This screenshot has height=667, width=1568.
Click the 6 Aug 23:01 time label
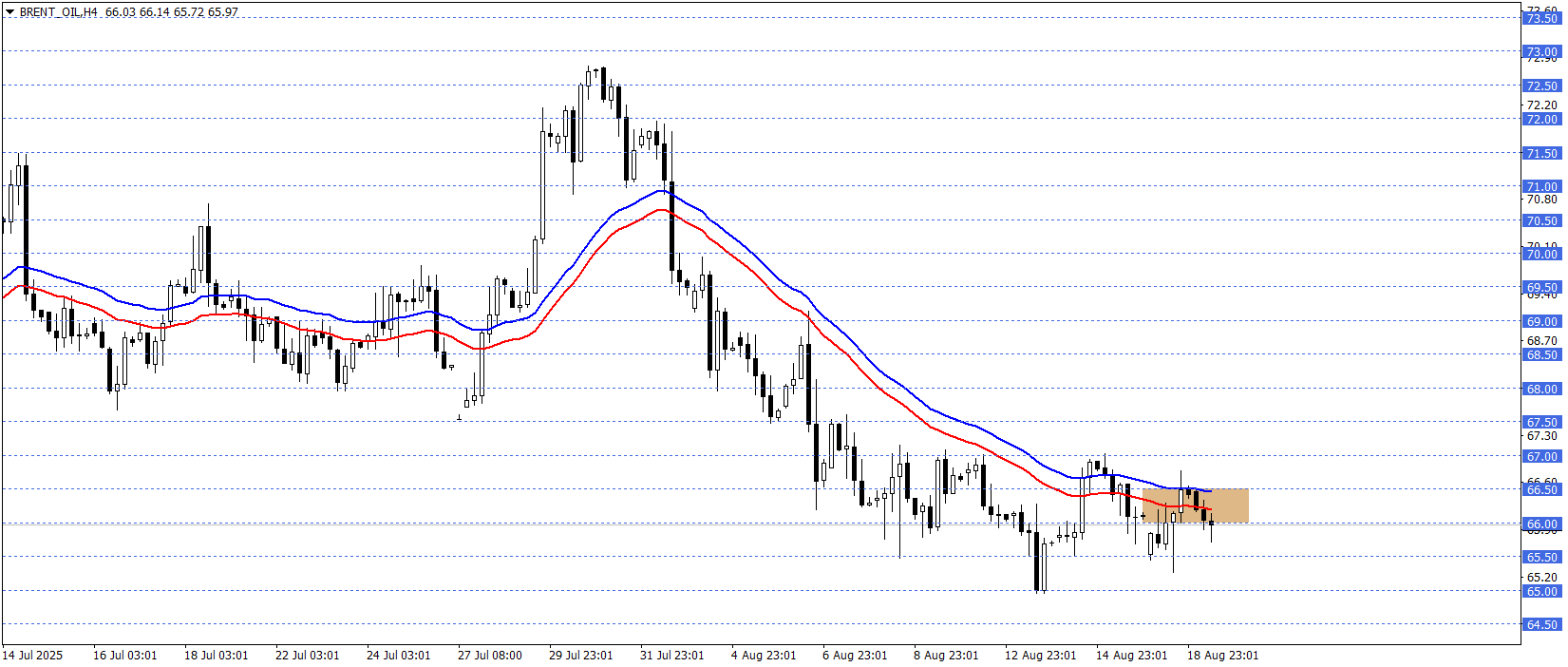tap(855, 656)
